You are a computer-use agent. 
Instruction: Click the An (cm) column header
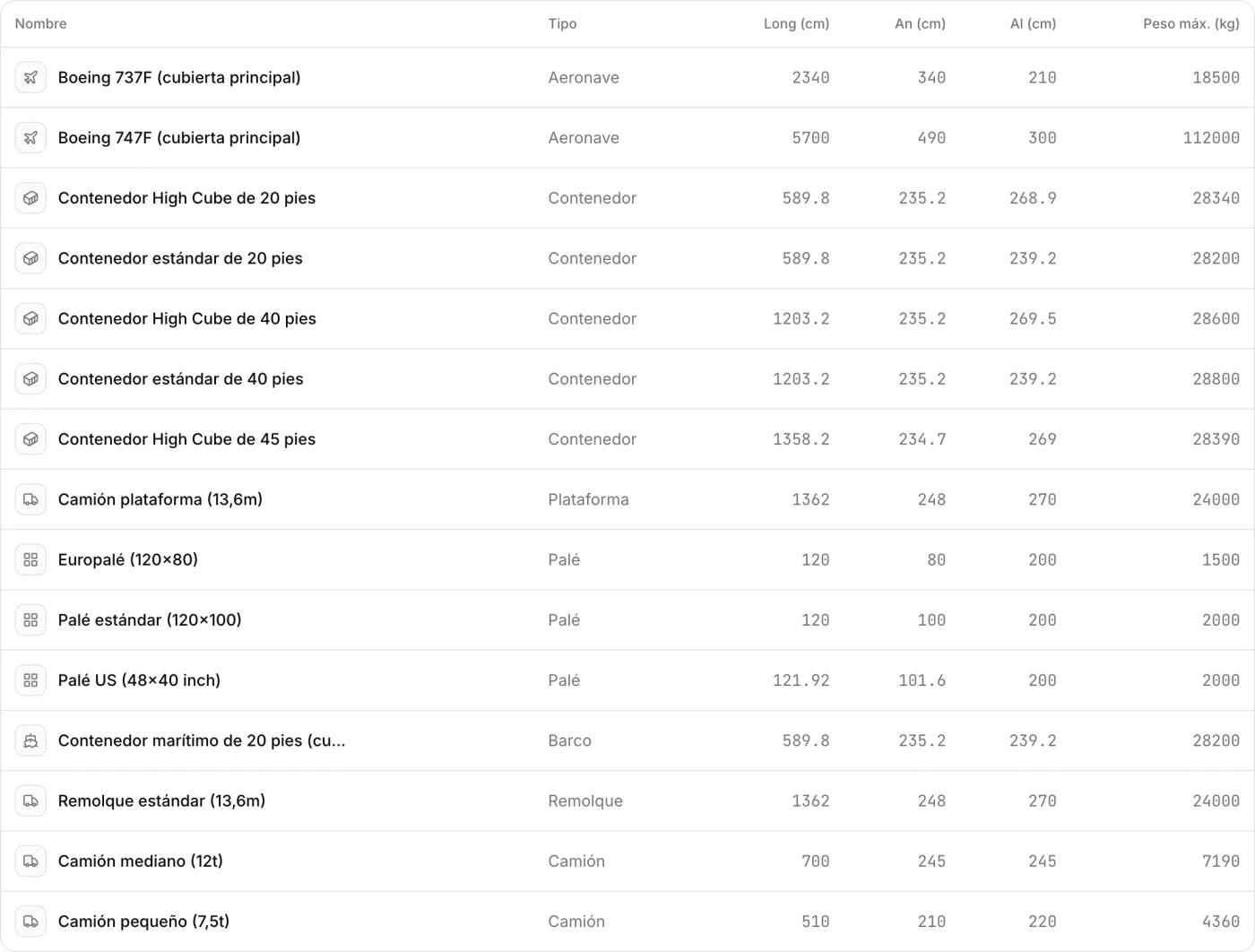click(920, 24)
